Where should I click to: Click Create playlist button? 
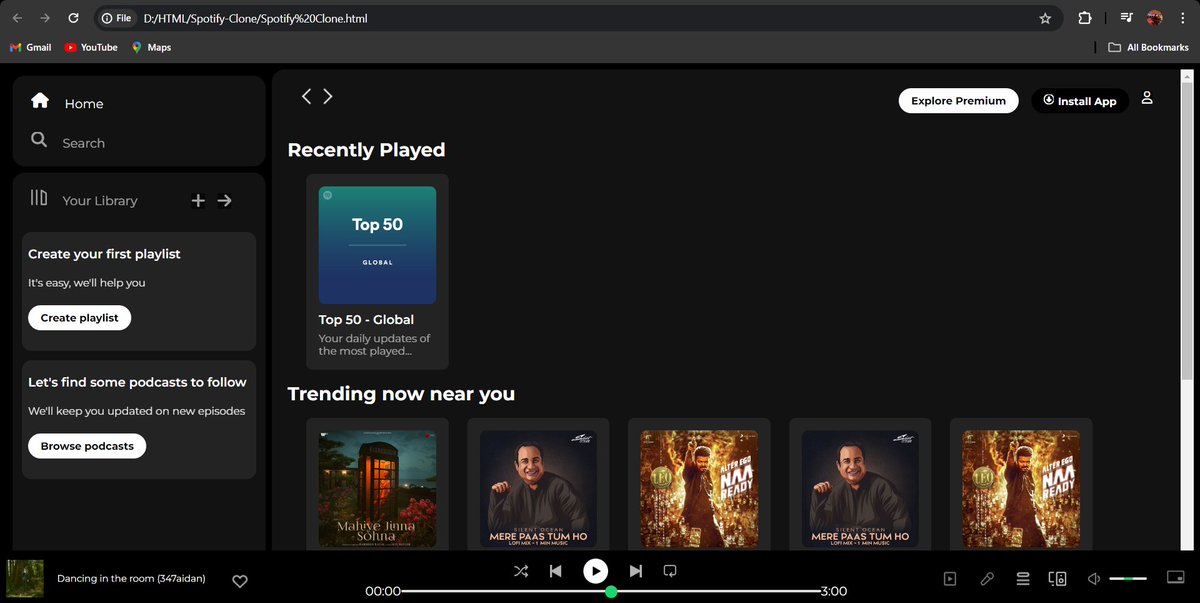pyautogui.click(x=79, y=318)
